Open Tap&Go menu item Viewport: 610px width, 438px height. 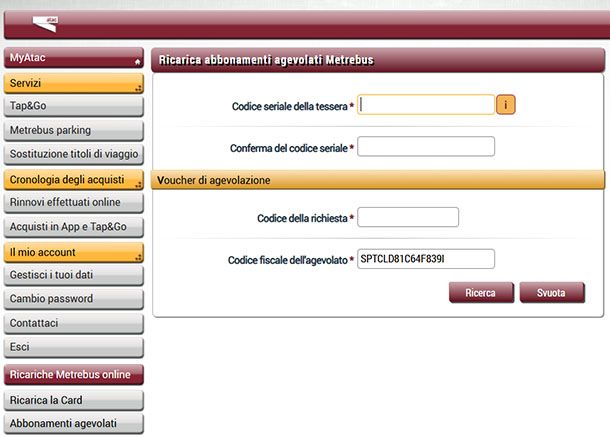[74, 106]
